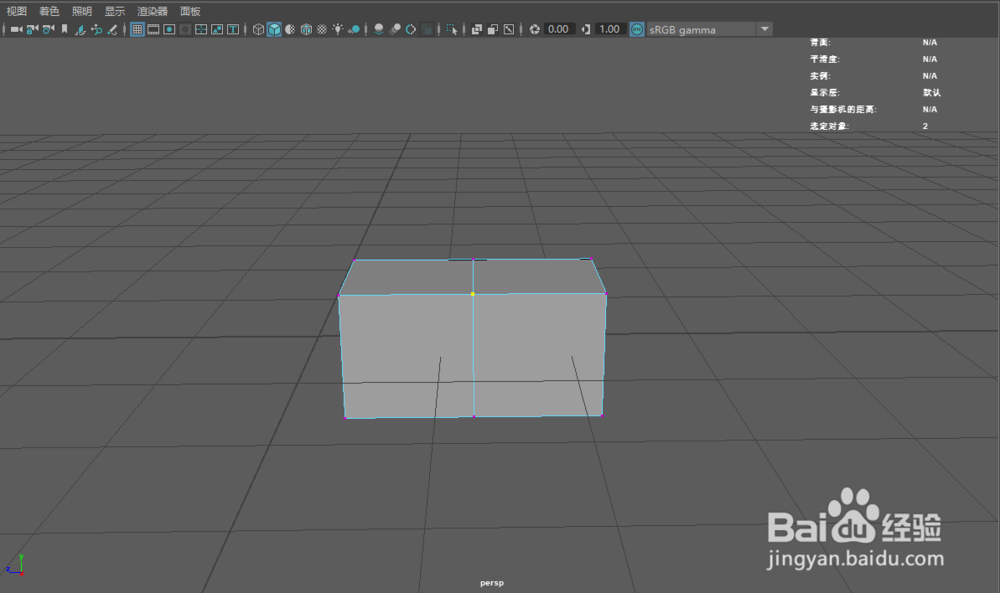Click Screen Space Ambient Occlusion icon
Viewport: 1000px width, 593px height.
pyautogui.click(x=379, y=29)
